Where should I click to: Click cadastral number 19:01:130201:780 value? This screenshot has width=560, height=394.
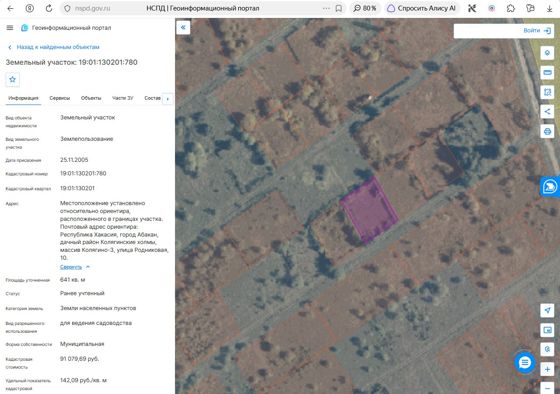point(83,174)
